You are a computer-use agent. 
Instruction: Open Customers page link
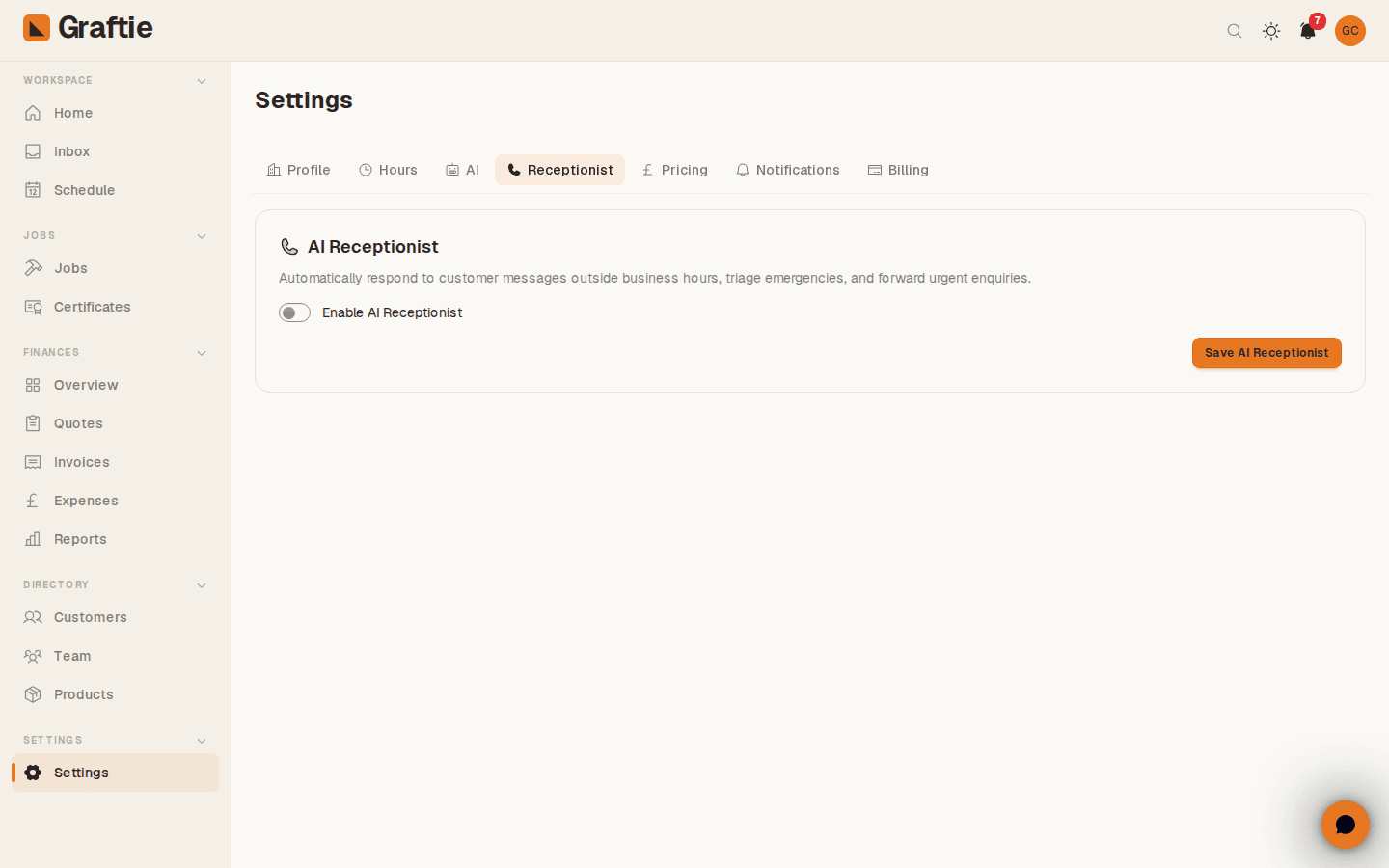tap(115, 617)
